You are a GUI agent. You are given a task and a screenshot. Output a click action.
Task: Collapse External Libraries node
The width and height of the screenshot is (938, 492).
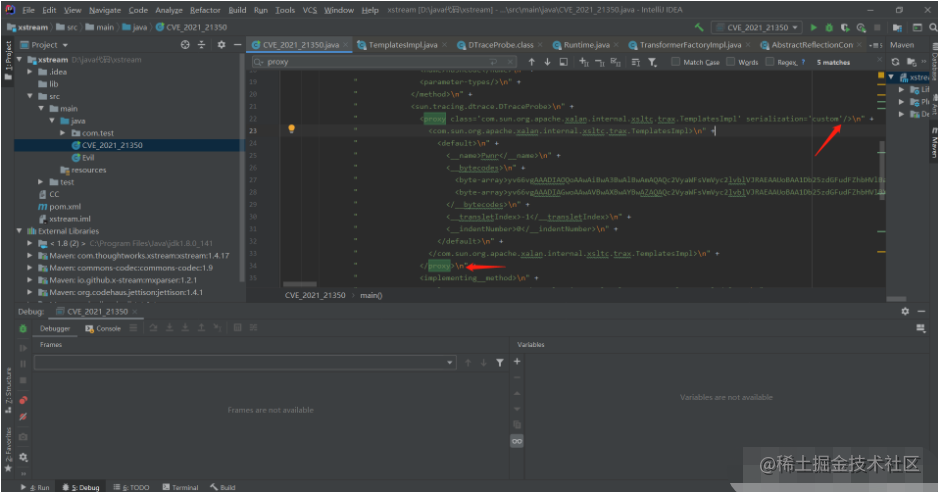20,230
